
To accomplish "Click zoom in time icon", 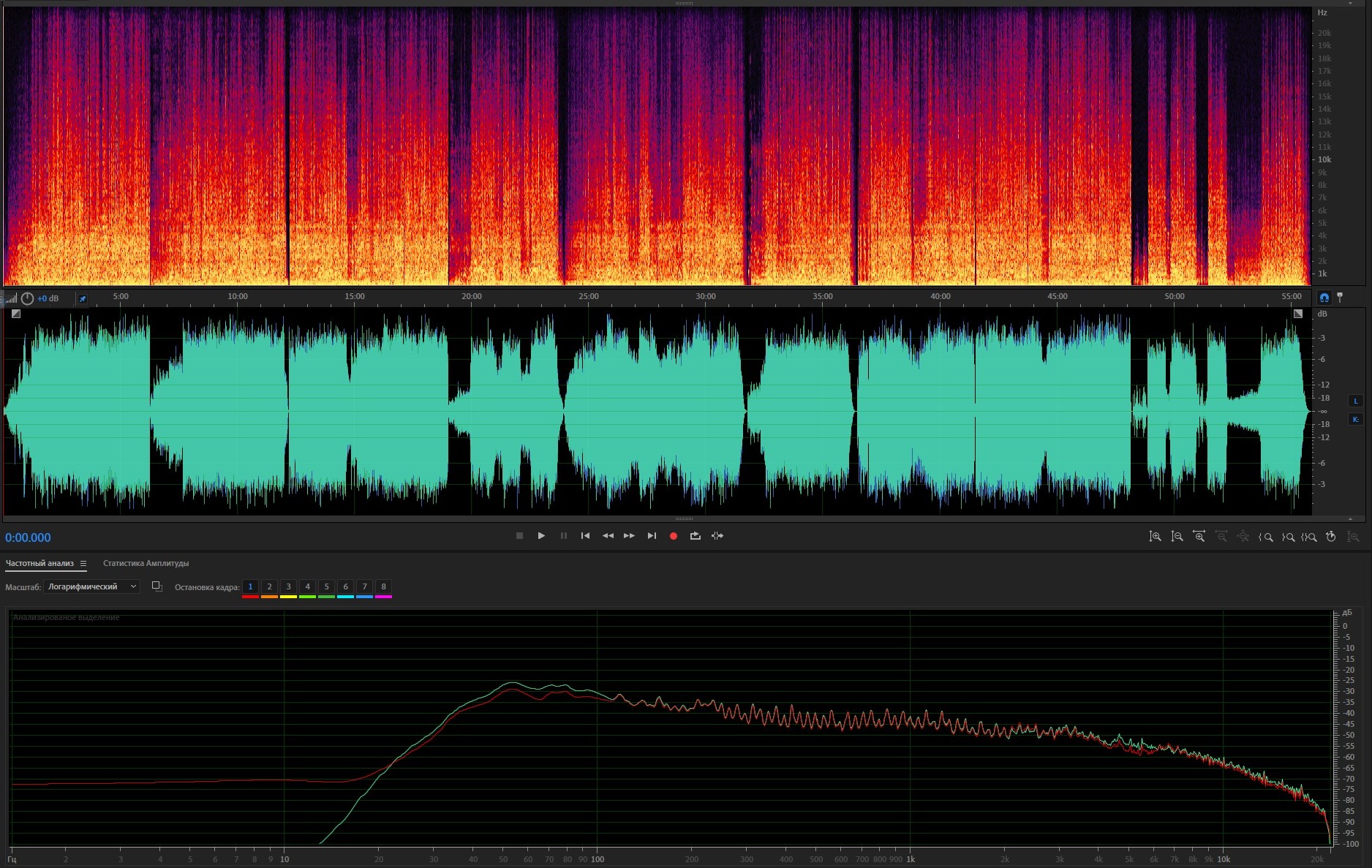I will pos(1199,537).
